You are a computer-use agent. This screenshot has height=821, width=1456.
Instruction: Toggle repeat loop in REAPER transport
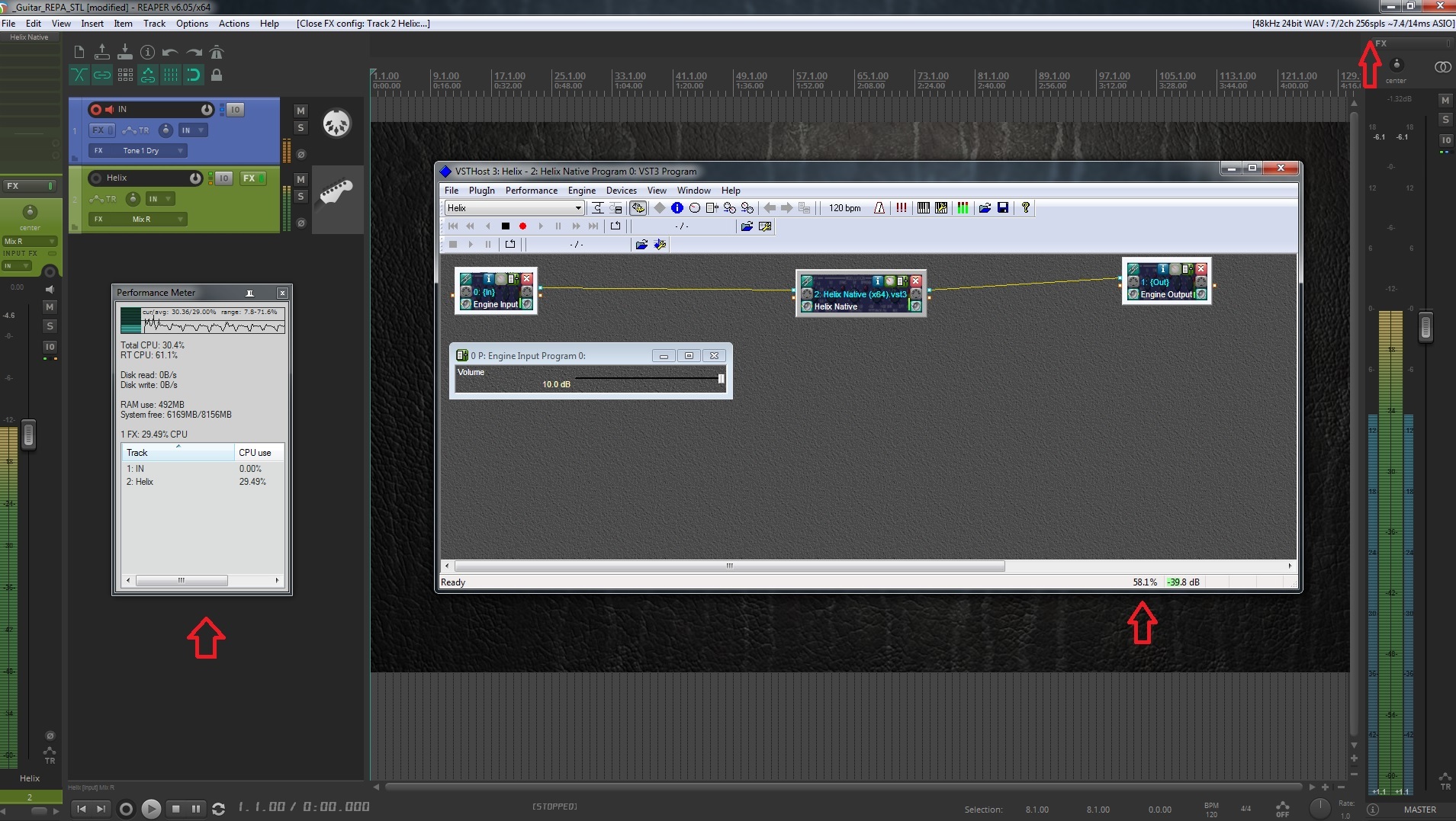(218, 809)
